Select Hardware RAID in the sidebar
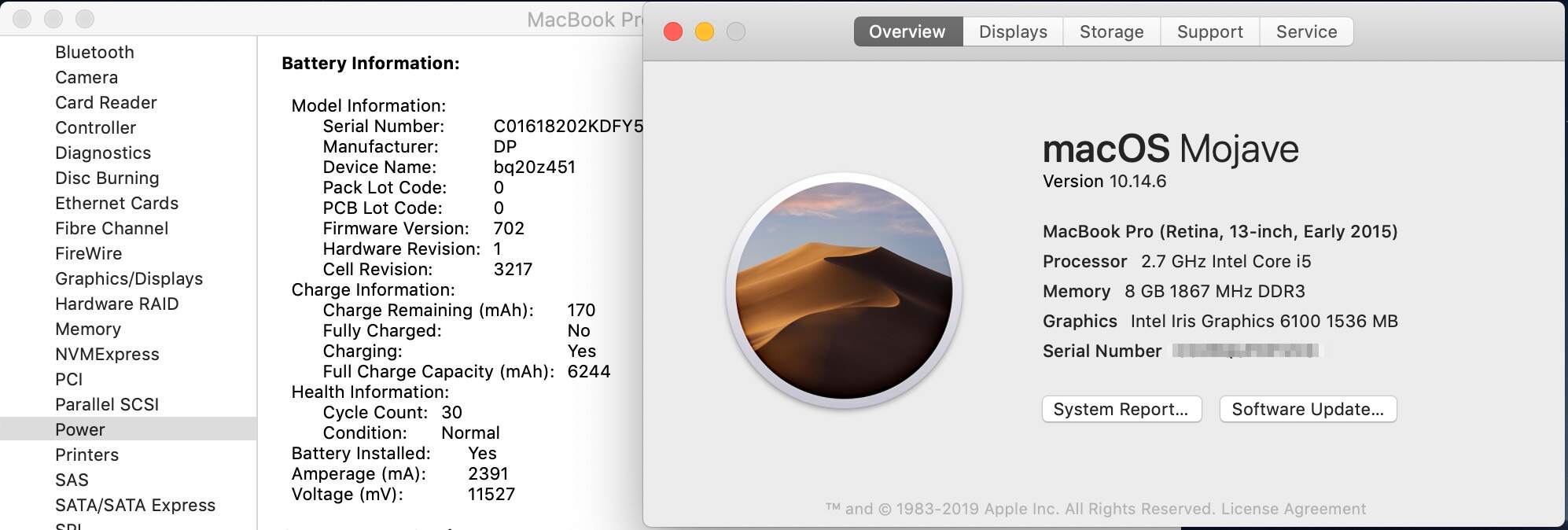The image size is (1568, 530). pos(116,304)
